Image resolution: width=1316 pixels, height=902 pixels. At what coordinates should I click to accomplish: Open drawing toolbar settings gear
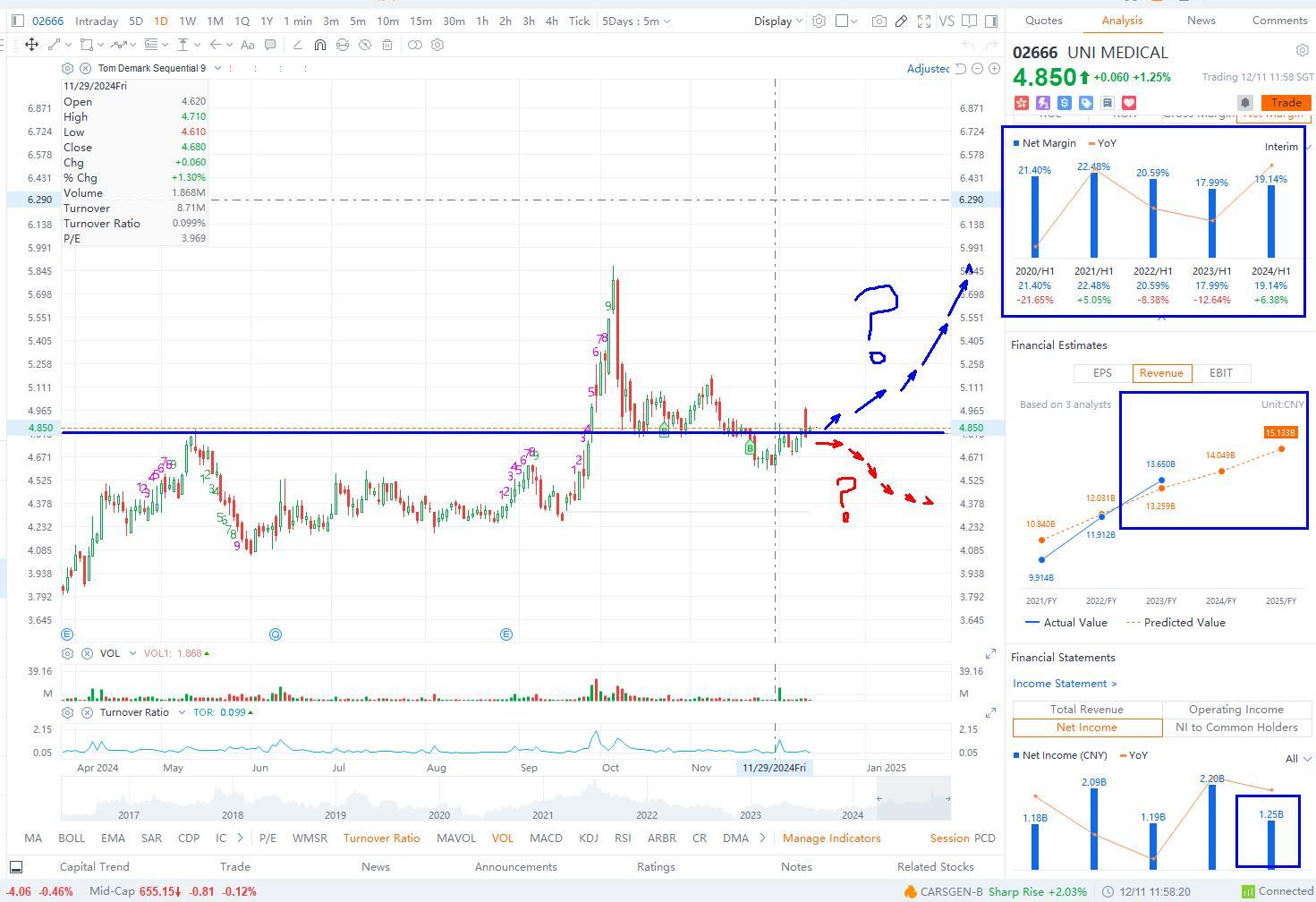point(437,45)
